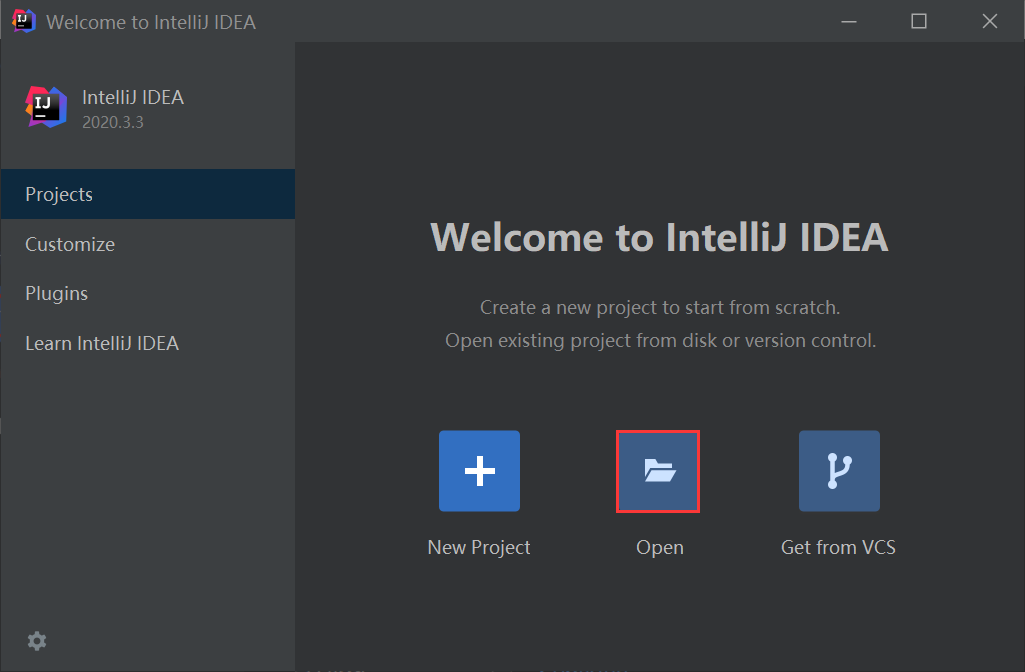Image resolution: width=1025 pixels, height=672 pixels.
Task: Click the Open folder icon
Action: 658,471
